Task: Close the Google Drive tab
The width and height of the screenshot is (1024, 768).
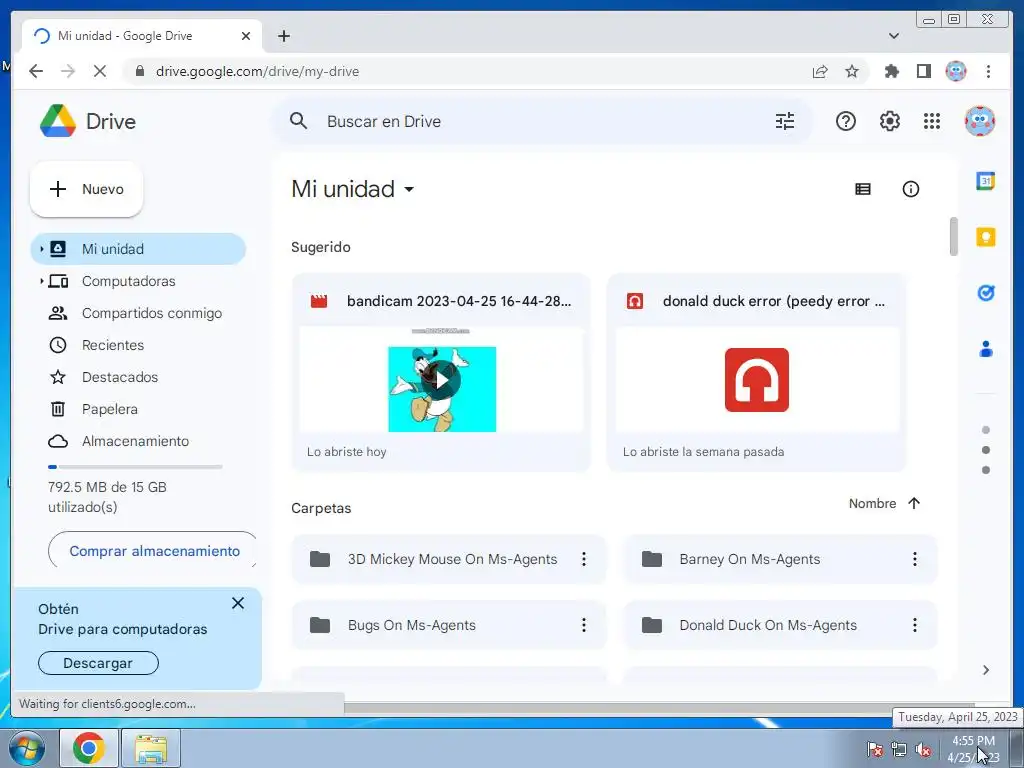Action: click(246, 36)
